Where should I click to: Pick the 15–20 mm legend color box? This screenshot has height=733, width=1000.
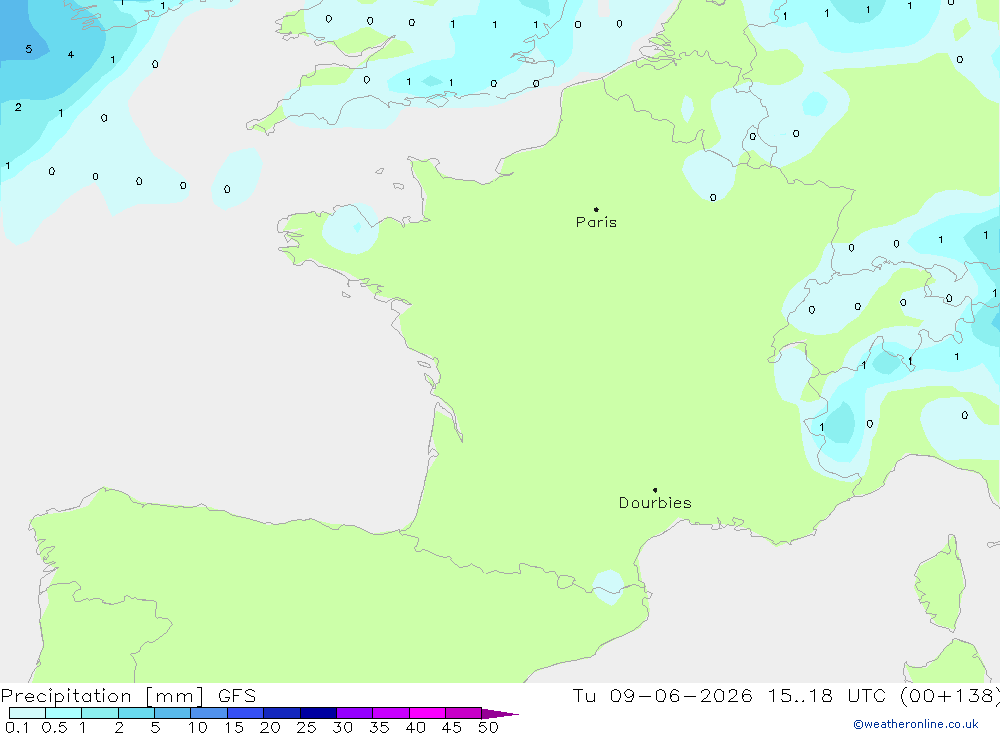[x=246, y=713]
